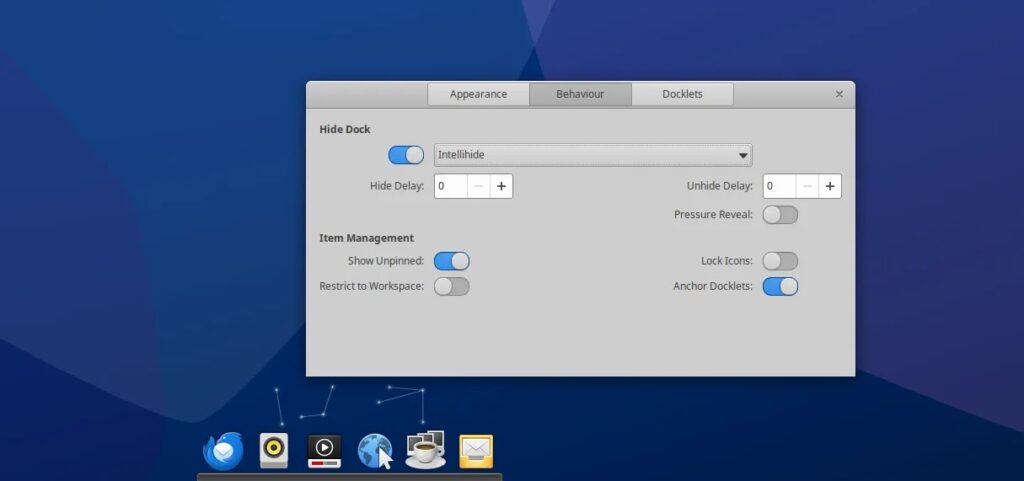Close the dock preferences window

839,94
